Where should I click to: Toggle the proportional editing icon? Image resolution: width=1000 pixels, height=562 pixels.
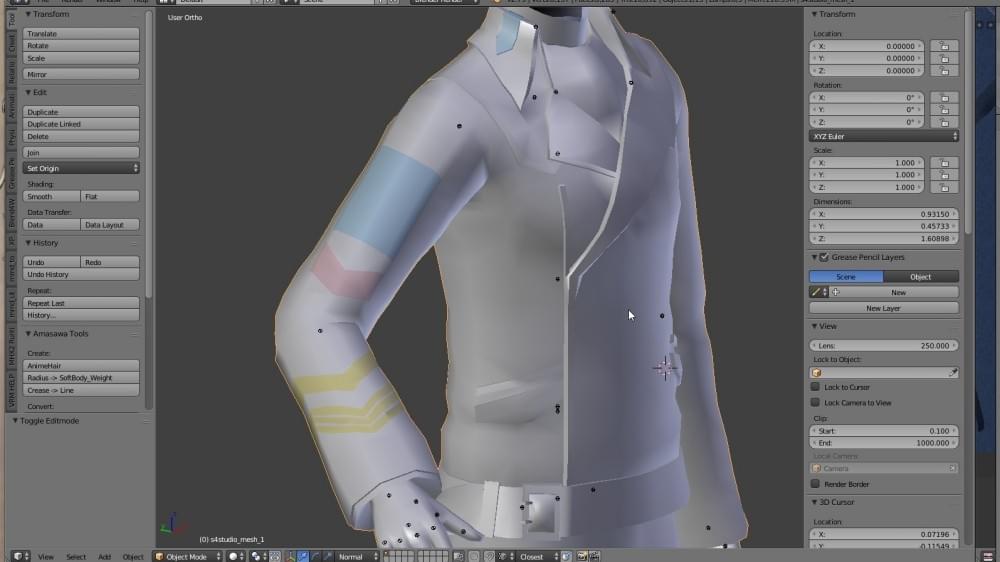click(474, 556)
